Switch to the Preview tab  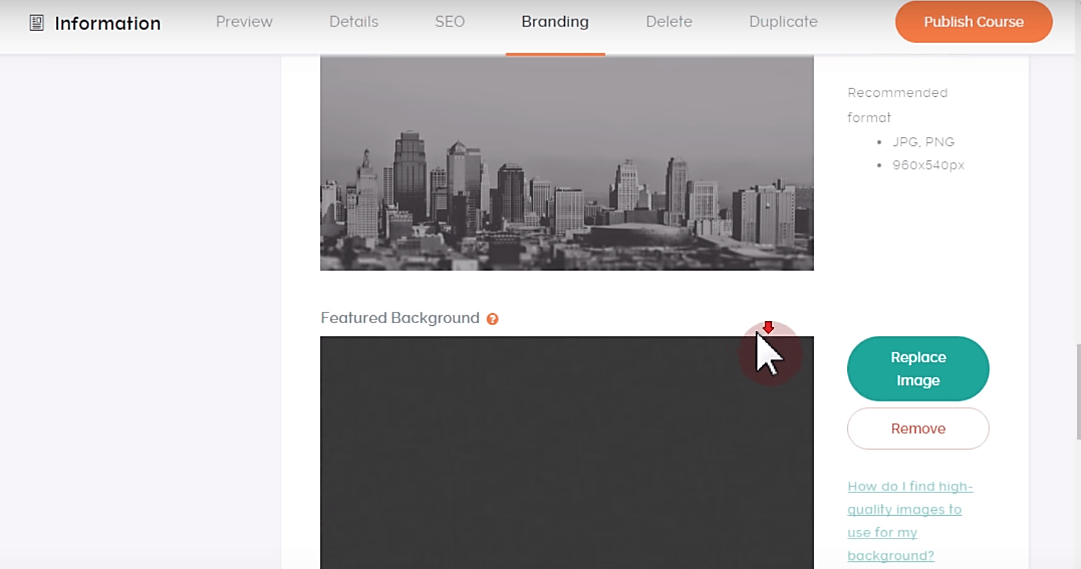pos(244,22)
